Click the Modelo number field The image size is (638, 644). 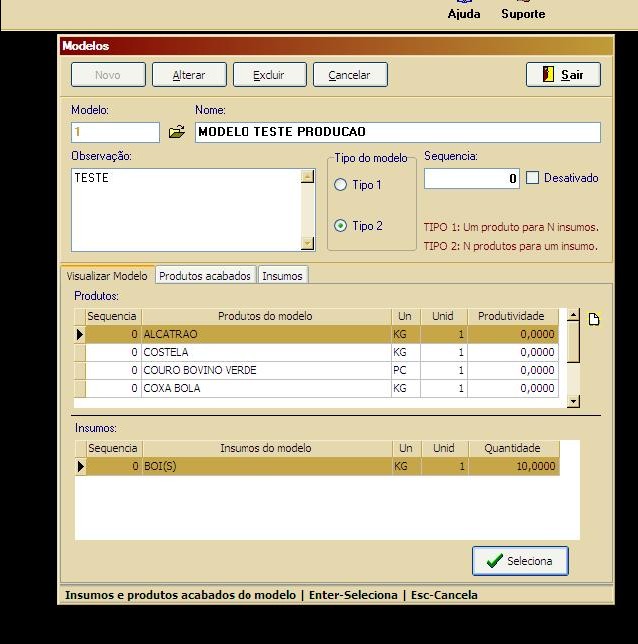tap(115, 132)
